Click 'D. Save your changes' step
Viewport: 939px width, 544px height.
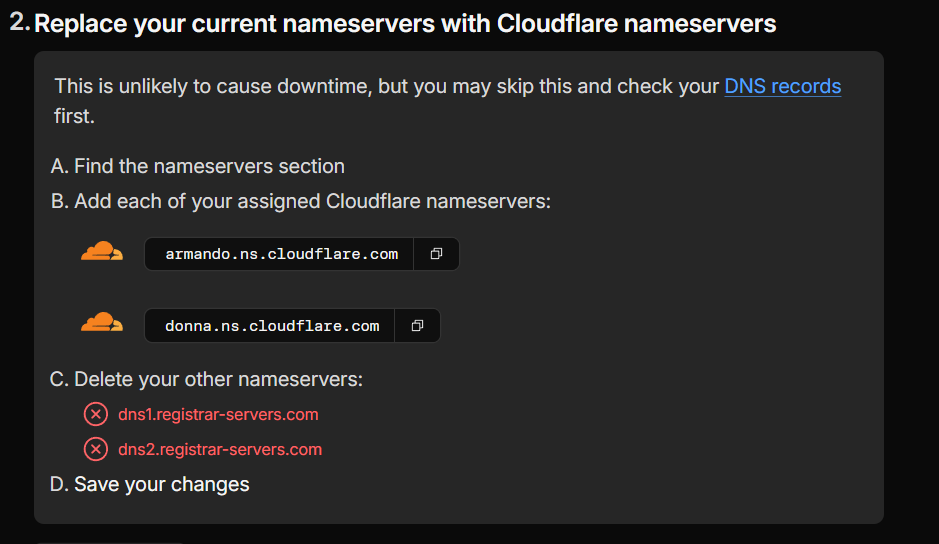(x=150, y=484)
